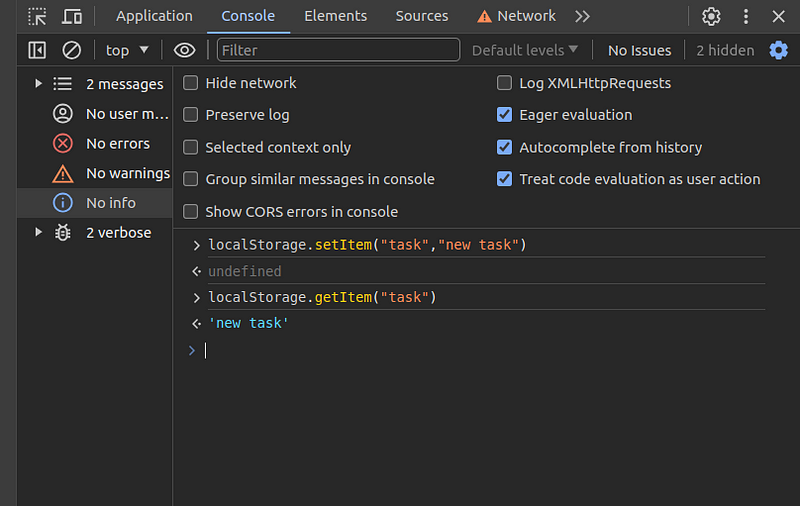The height and width of the screenshot is (506, 800).
Task: Open the Network tab
Action: coord(516,16)
